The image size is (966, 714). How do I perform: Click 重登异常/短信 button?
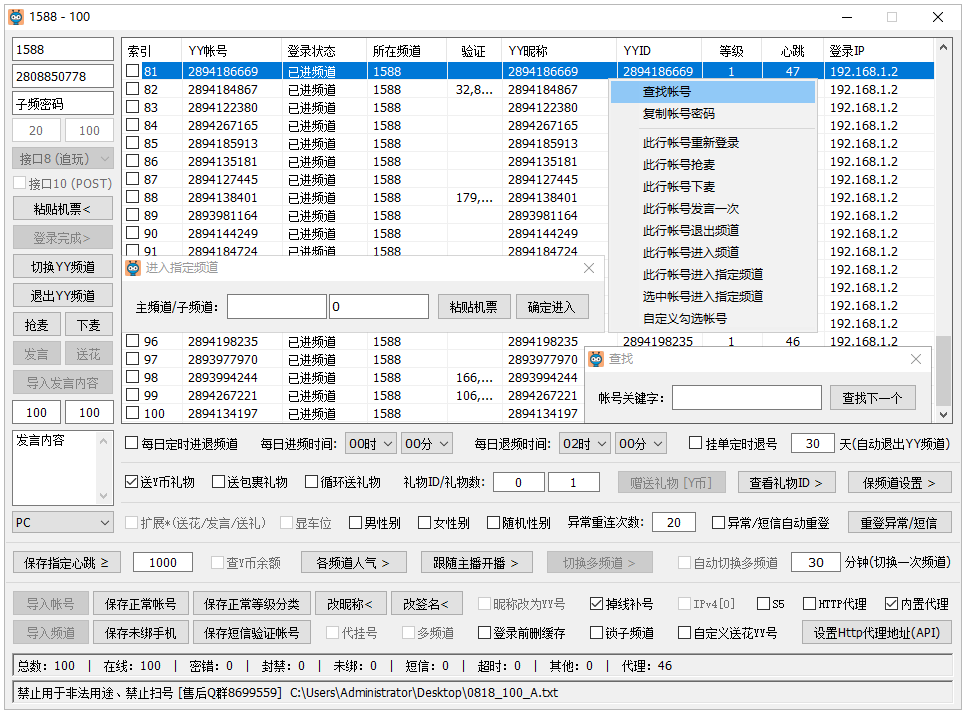899,523
